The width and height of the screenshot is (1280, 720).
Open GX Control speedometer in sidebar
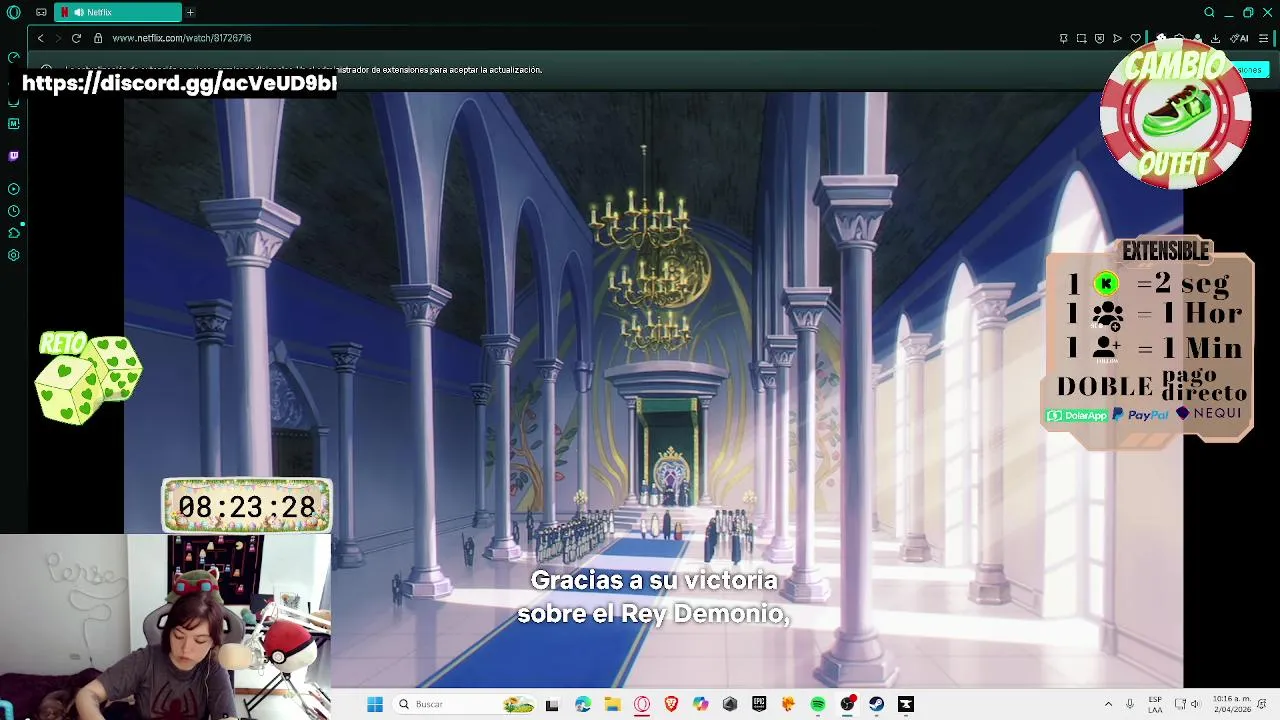pos(14,58)
